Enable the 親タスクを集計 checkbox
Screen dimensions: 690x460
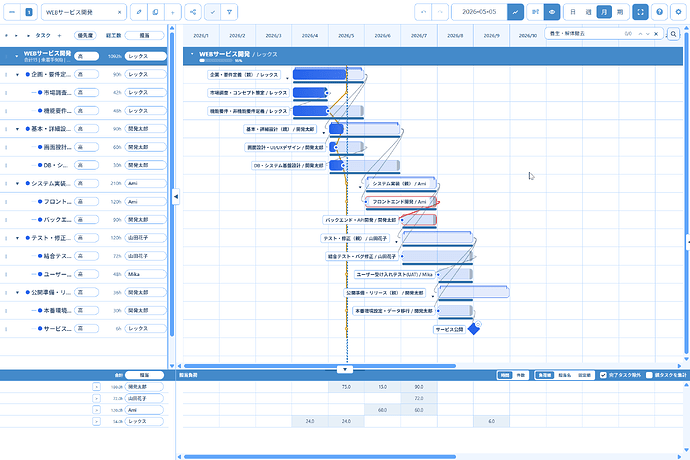coord(649,375)
